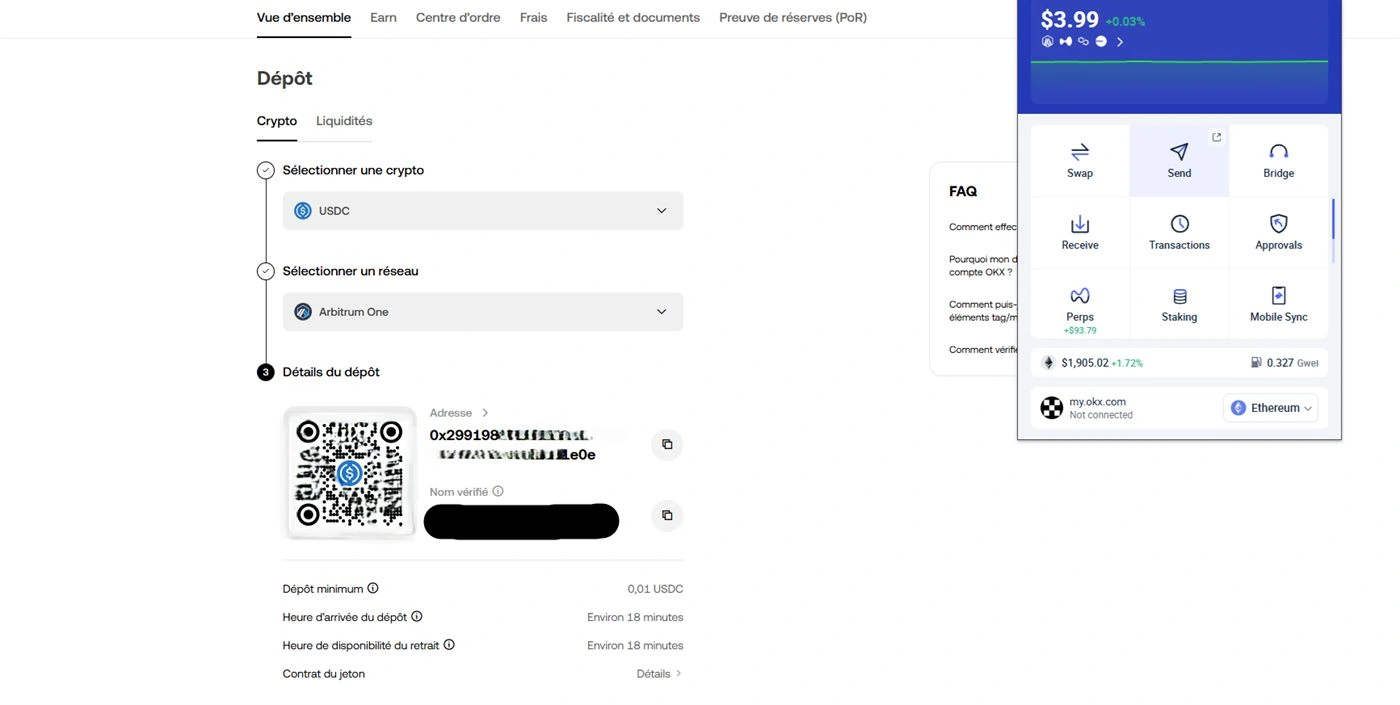
Task: Click the 0,01 USDC minimum value
Action: [655, 589]
